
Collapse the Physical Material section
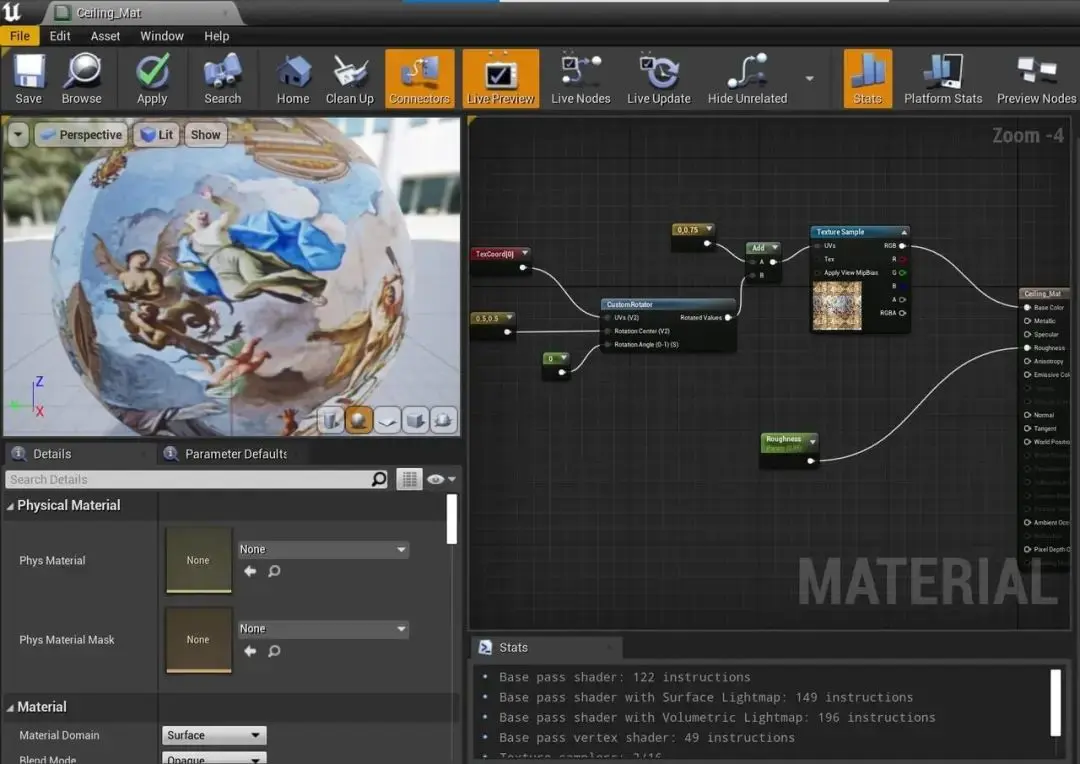[10, 506]
